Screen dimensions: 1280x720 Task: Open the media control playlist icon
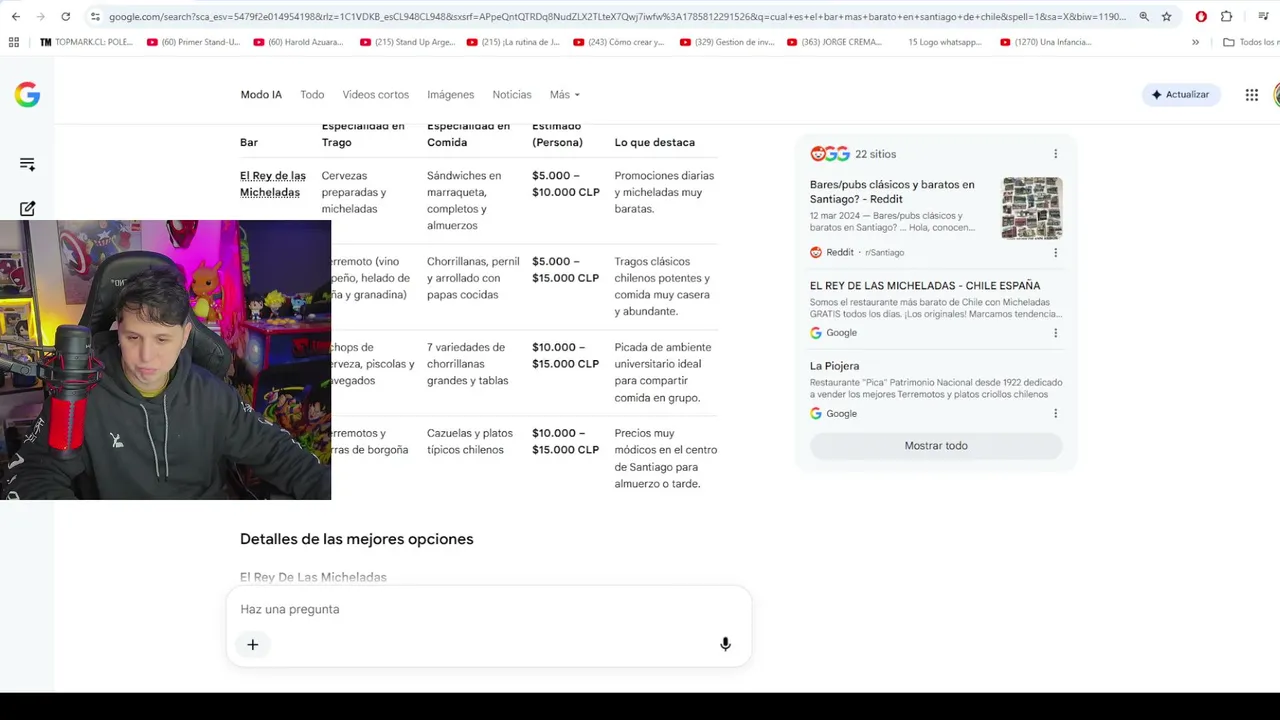click(x=1263, y=17)
